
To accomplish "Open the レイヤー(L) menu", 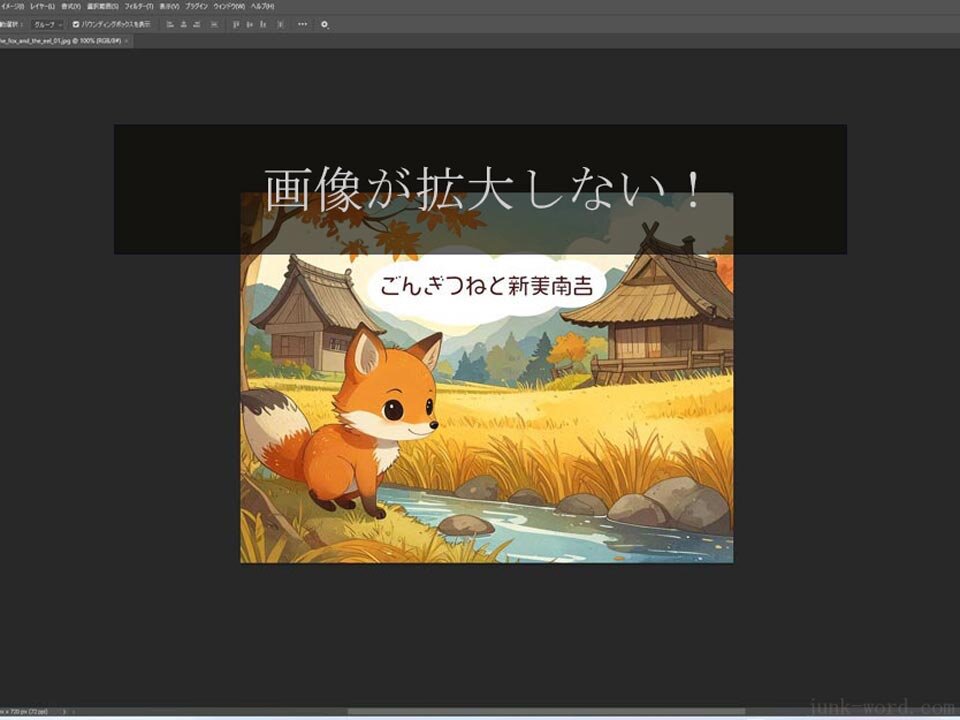I will [x=42, y=6].
